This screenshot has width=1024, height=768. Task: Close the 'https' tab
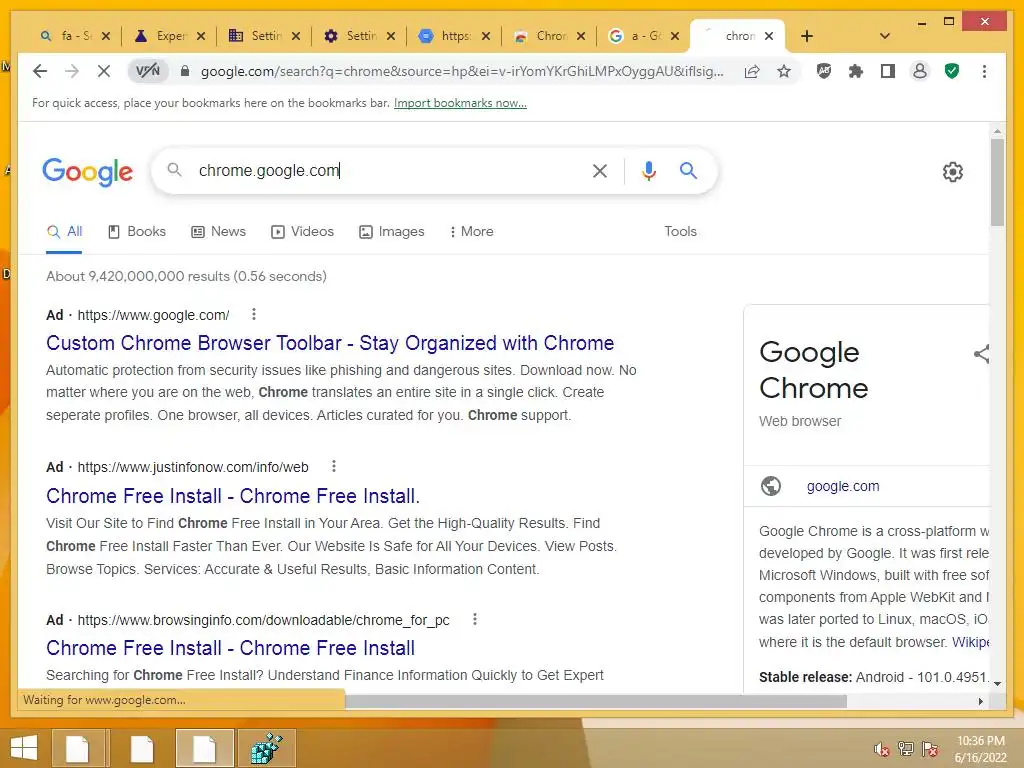click(486, 36)
